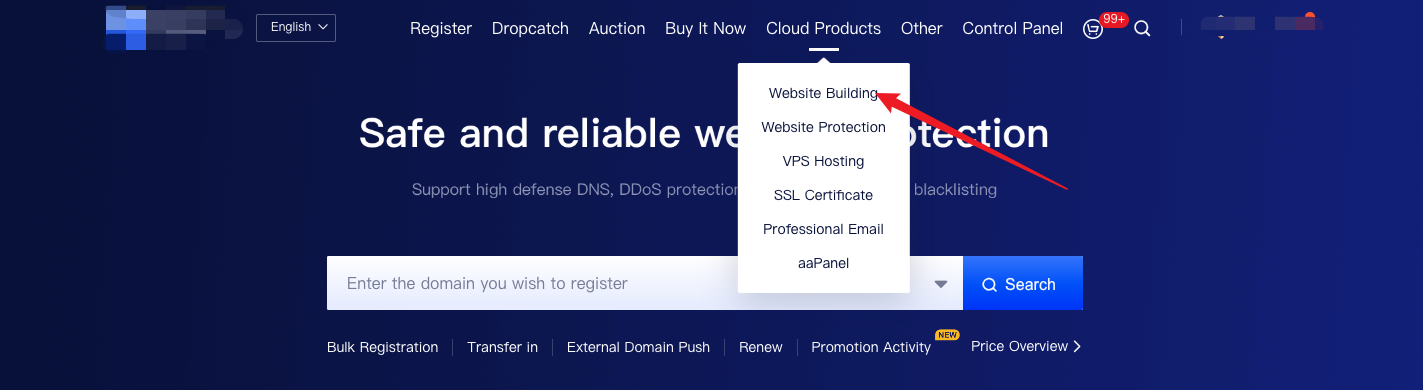Open SSL Certificate menu item
Viewport: 1423px width, 390px height.
[x=823, y=195]
